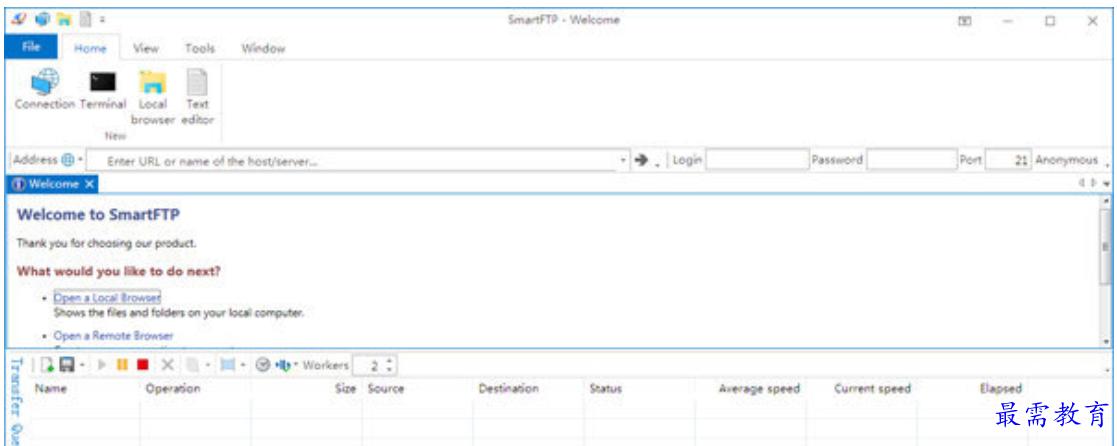The image size is (1117, 446).
Task: Switch to the Home ribbon tab
Action: [90, 48]
